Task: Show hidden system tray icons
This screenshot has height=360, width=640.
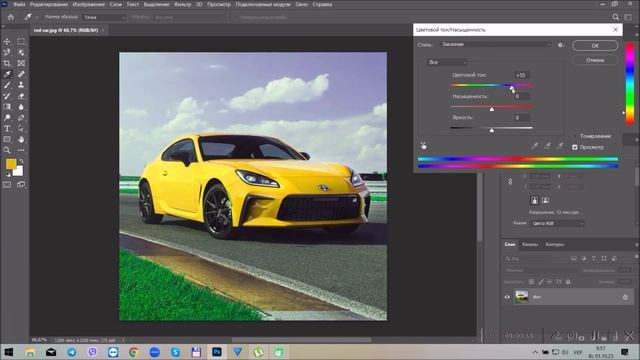Action: click(x=535, y=352)
